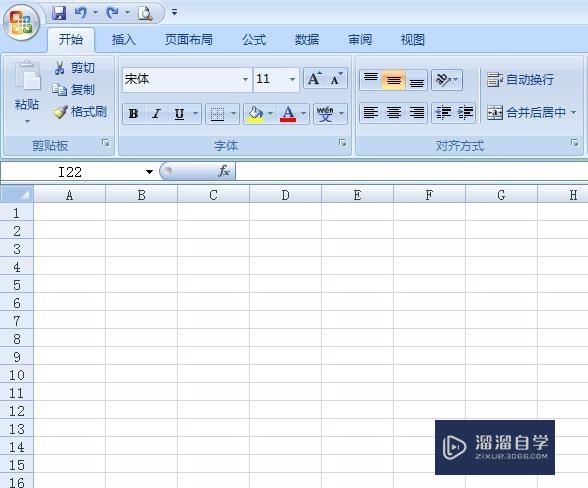The height and width of the screenshot is (488, 588).
Task: Show phonetic guide wén icon
Action: [x=325, y=114]
